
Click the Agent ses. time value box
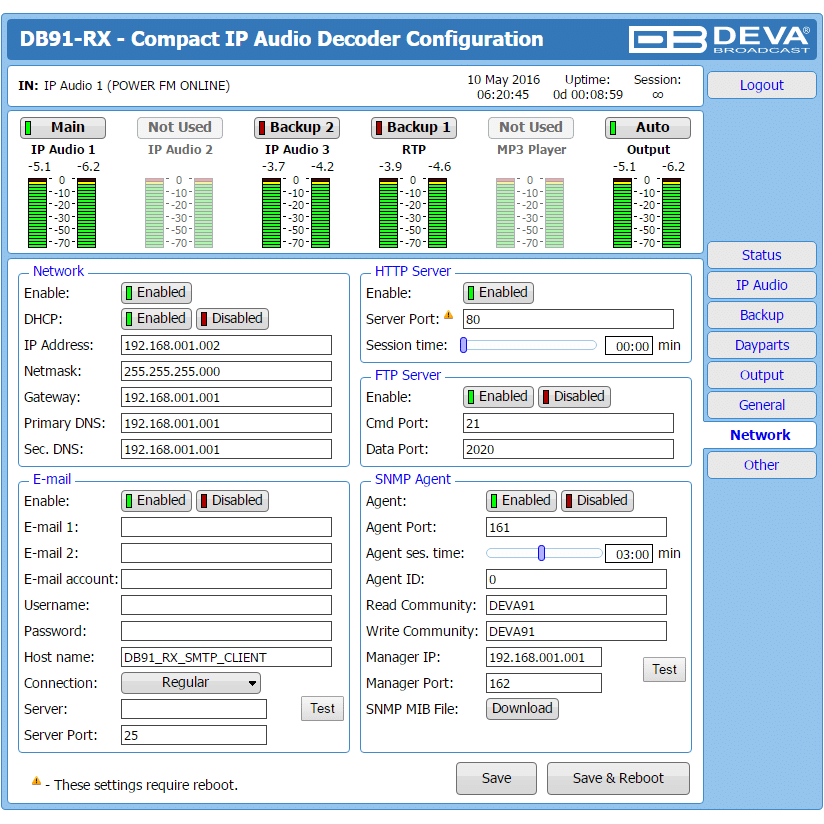(x=629, y=554)
